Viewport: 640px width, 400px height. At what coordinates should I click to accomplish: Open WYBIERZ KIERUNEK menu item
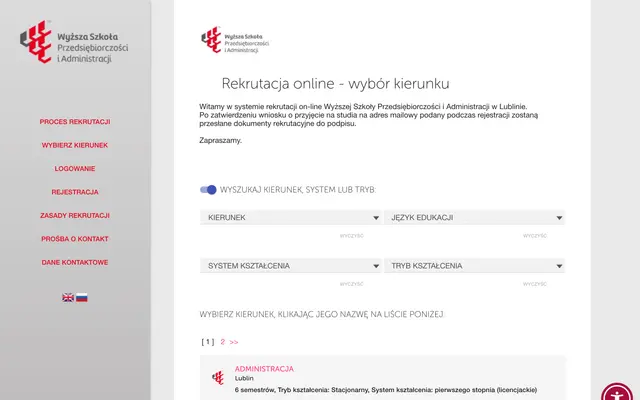(75, 145)
